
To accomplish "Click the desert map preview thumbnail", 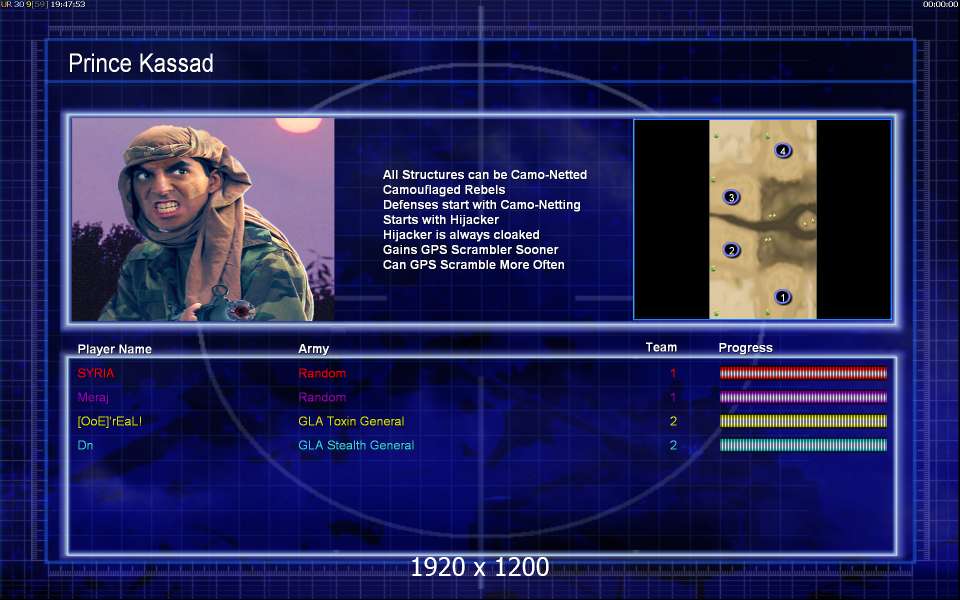I will (x=762, y=219).
